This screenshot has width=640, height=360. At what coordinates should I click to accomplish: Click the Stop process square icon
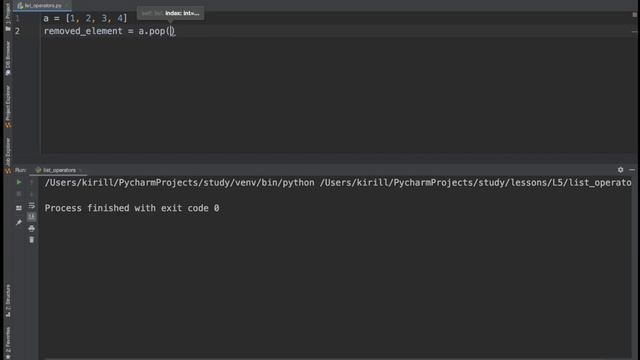pyautogui.click(x=19, y=194)
